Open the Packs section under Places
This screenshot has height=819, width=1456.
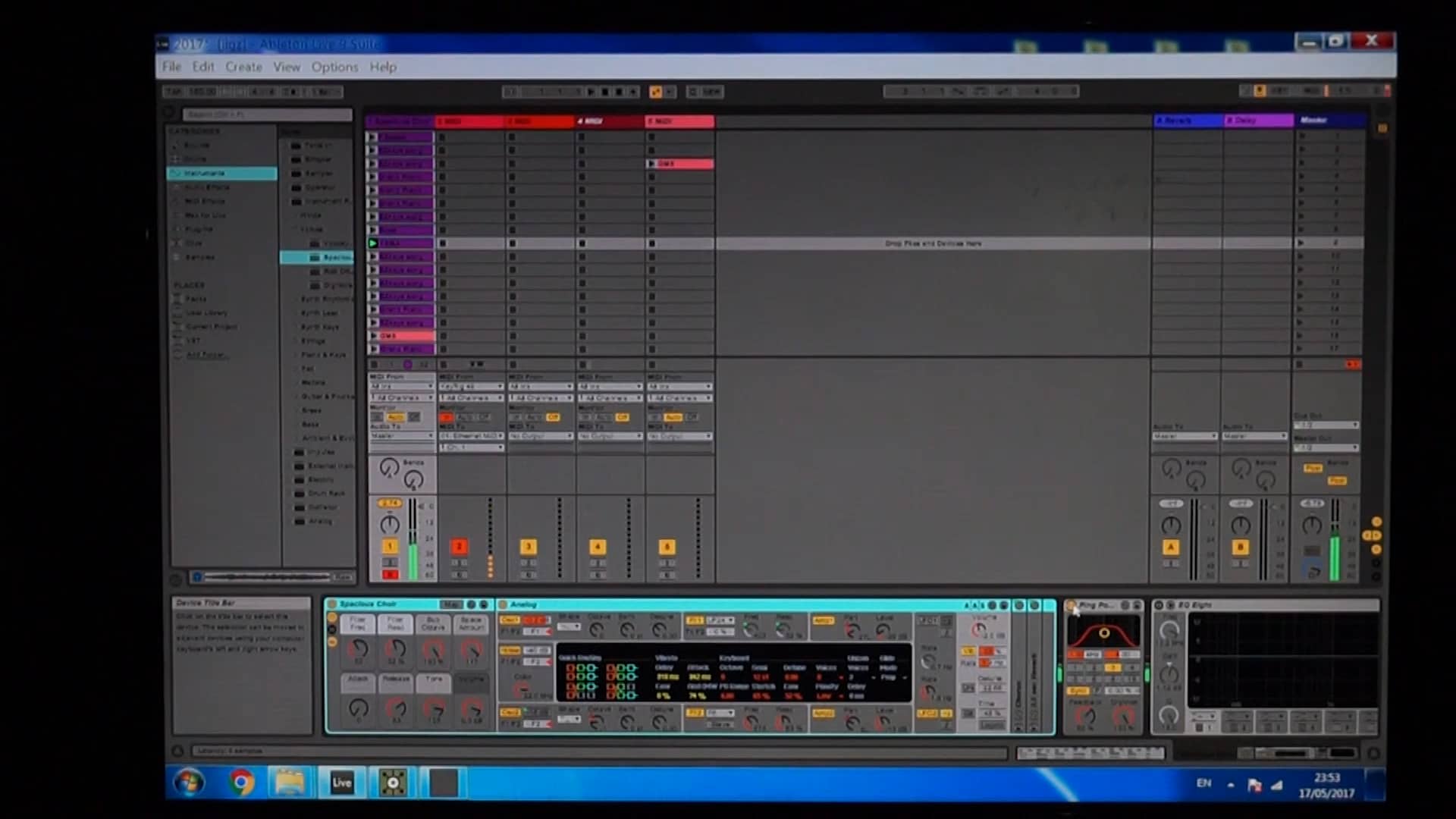[x=196, y=299]
